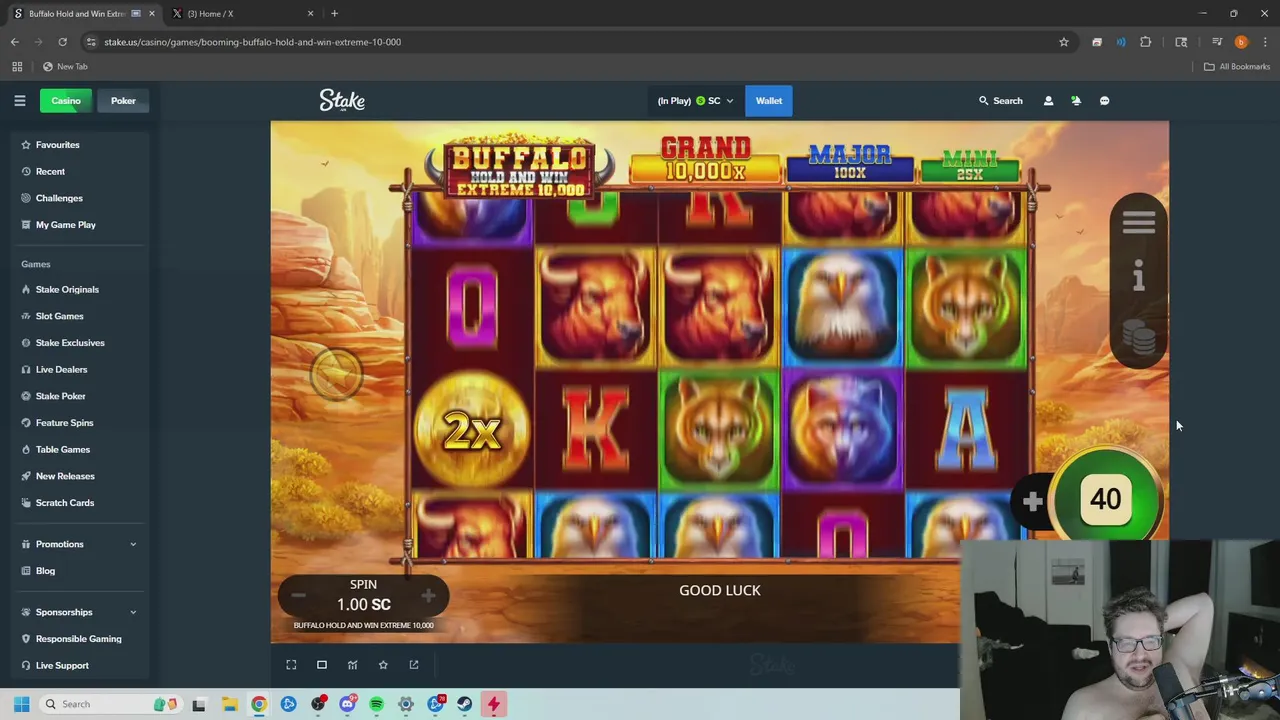Toggle theatre mode view
Viewport: 1280px width, 720px height.
pos(322,664)
